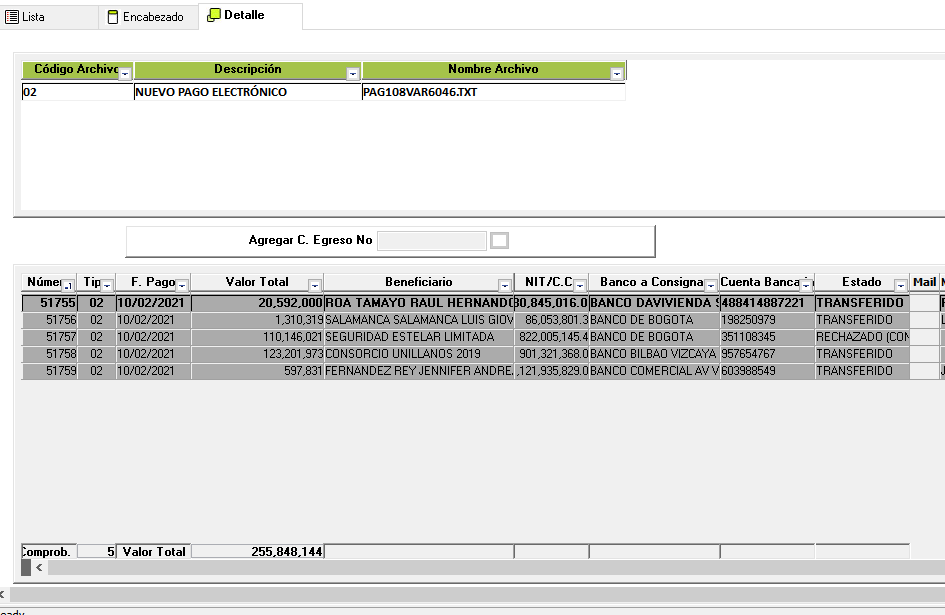Click the Estado column dropdown arrow
The image size is (945, 615).
[900, 286]
